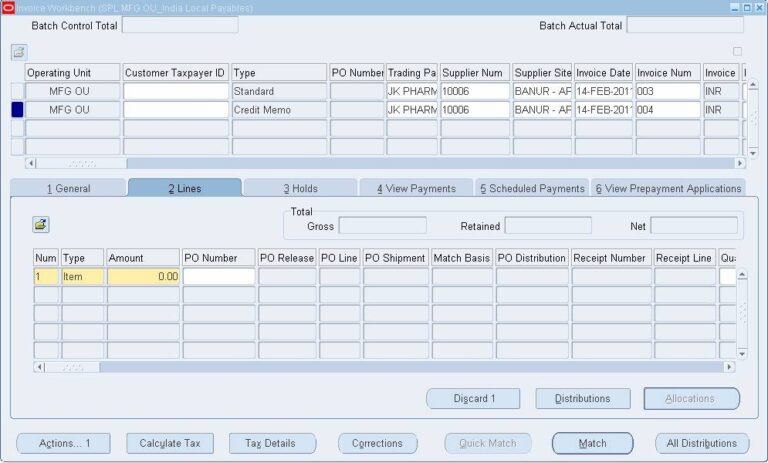Click the Match Basis column header

click(x=461, y=258)
